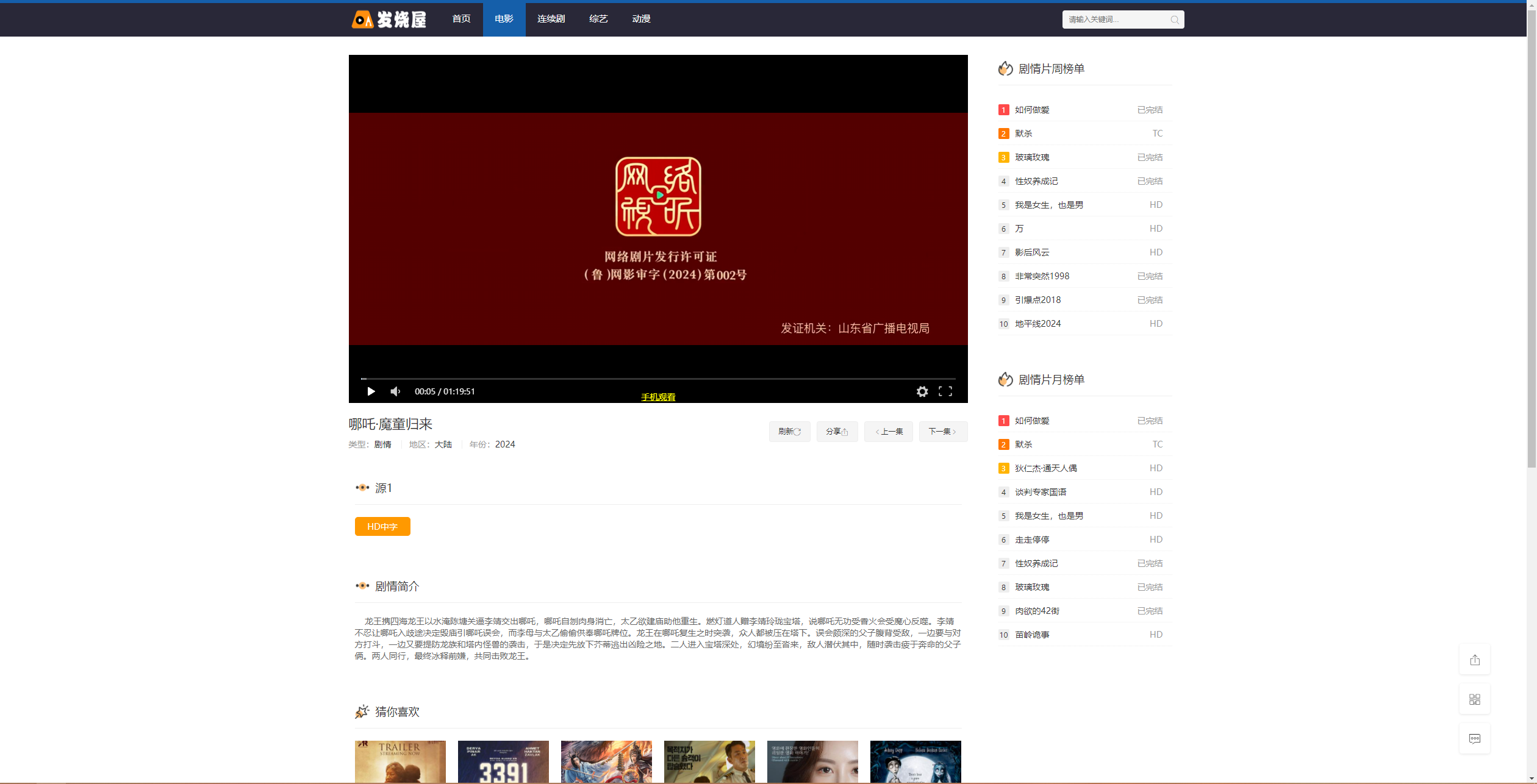Open 谈判专家国语 in monthly ranking
The image size is (1537, 784).
click(x=1041, y=492)
